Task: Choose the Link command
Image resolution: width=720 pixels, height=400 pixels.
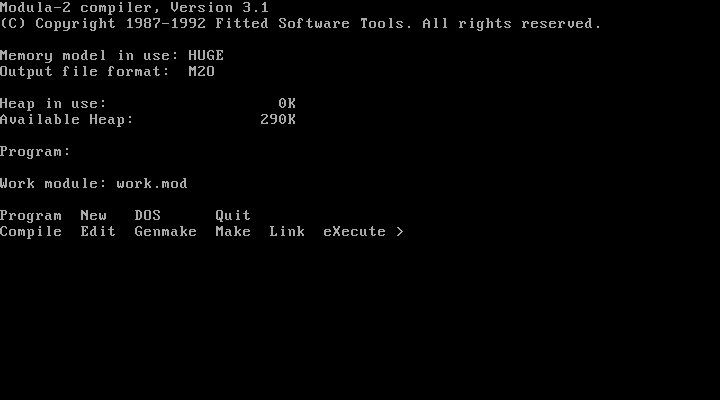Action: [x=287, y=232]
